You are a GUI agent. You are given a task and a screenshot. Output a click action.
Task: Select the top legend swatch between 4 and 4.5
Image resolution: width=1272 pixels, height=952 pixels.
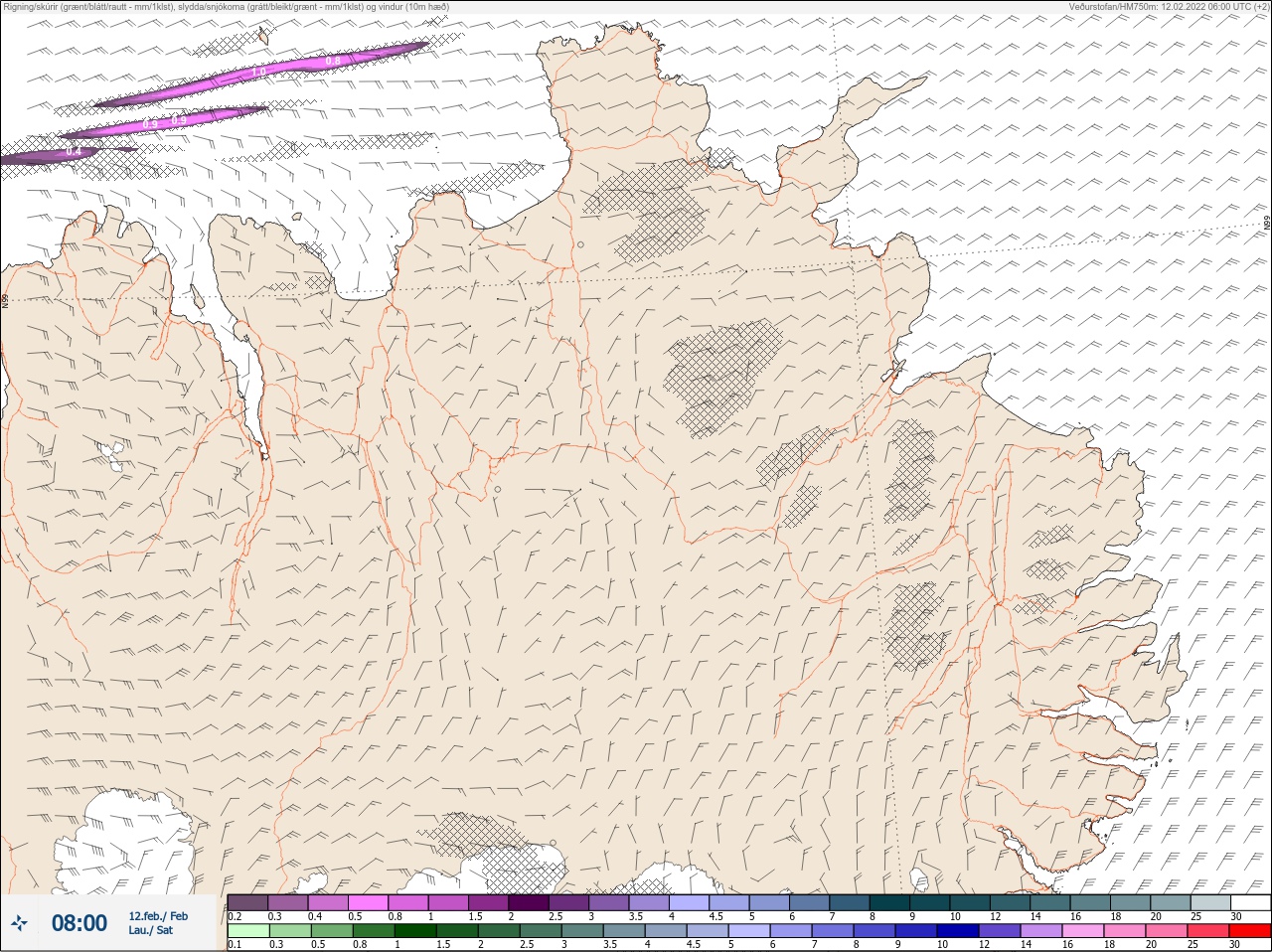pyautogui.click(x=691, y=902)
